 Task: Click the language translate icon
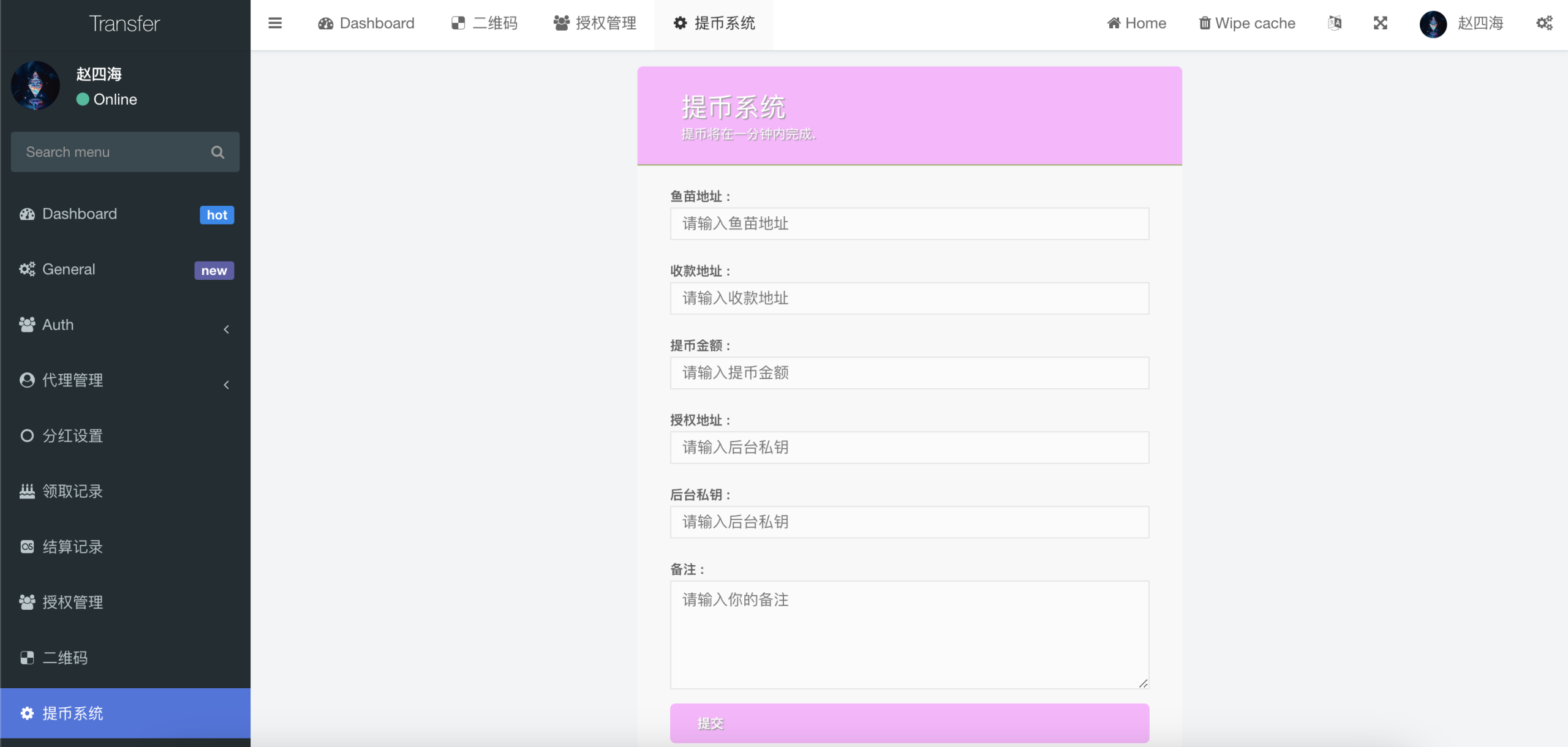1335,23
